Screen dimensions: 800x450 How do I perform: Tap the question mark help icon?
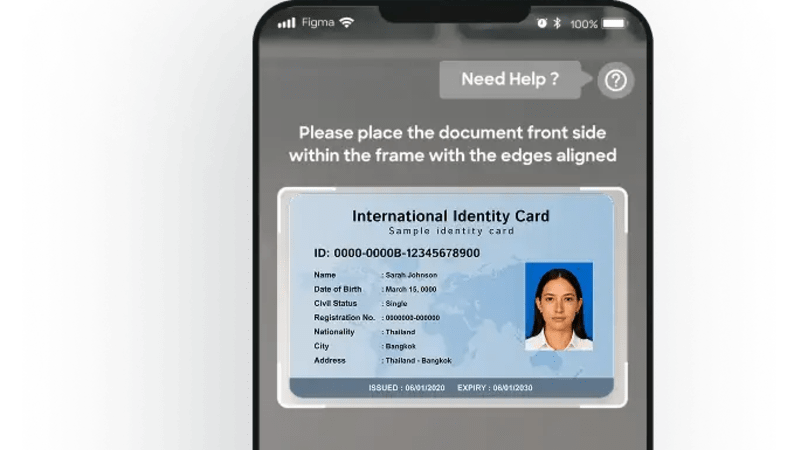click(615, 80)
